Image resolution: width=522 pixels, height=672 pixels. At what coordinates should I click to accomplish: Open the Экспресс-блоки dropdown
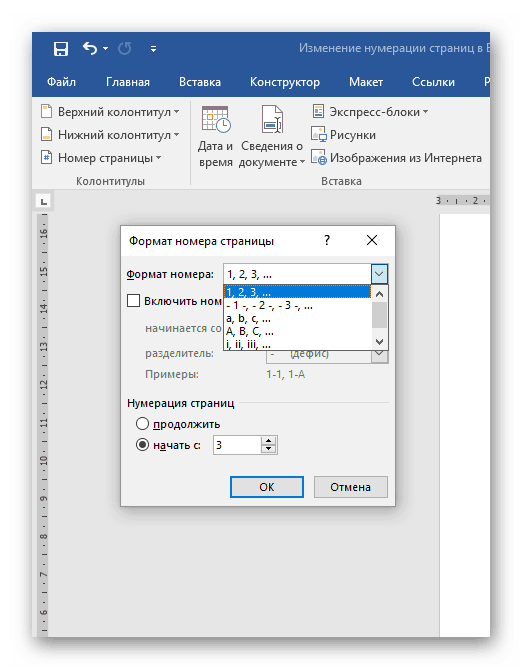point(369,112)
